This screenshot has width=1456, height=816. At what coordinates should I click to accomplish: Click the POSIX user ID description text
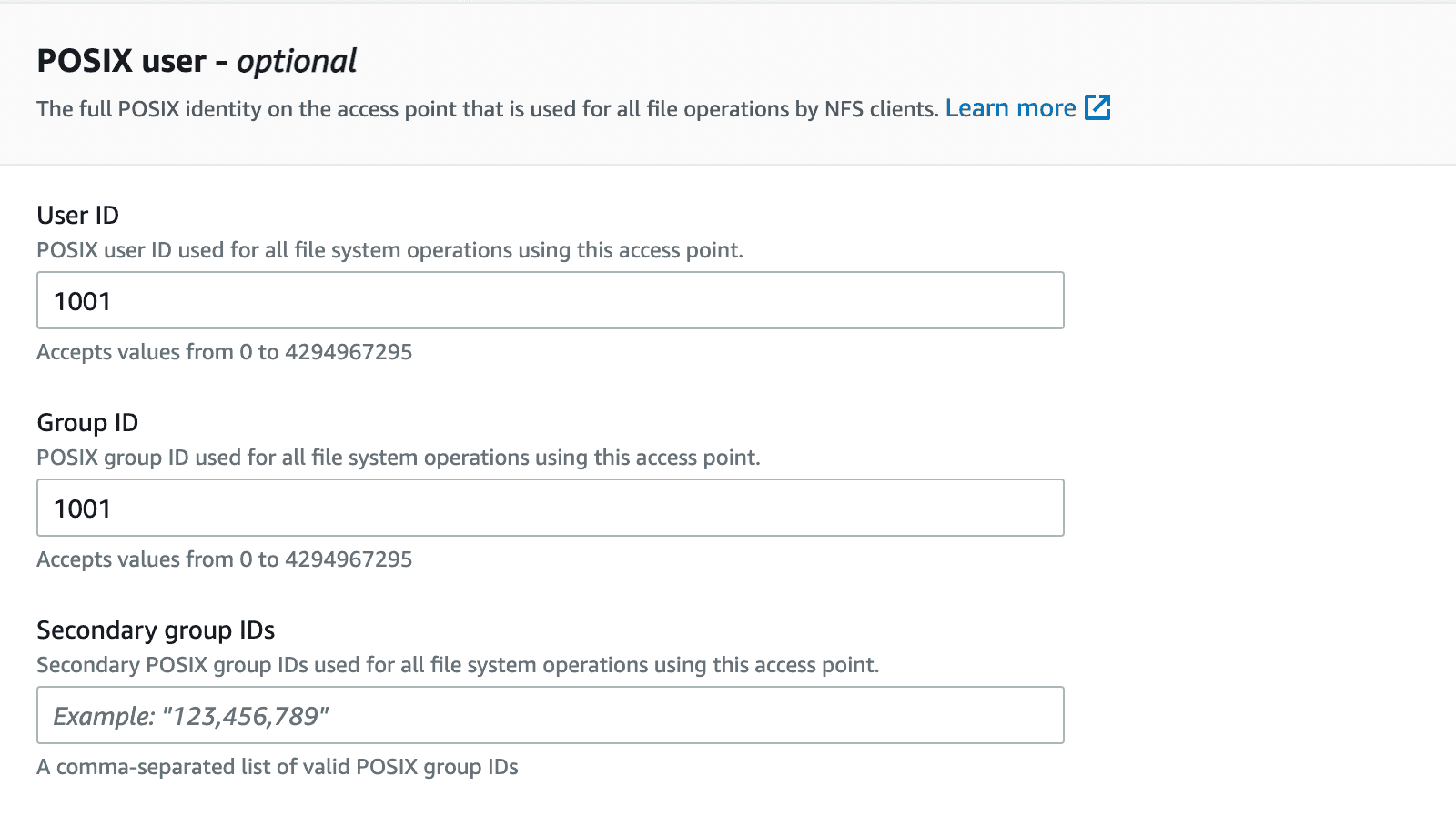tap(389, 250)
